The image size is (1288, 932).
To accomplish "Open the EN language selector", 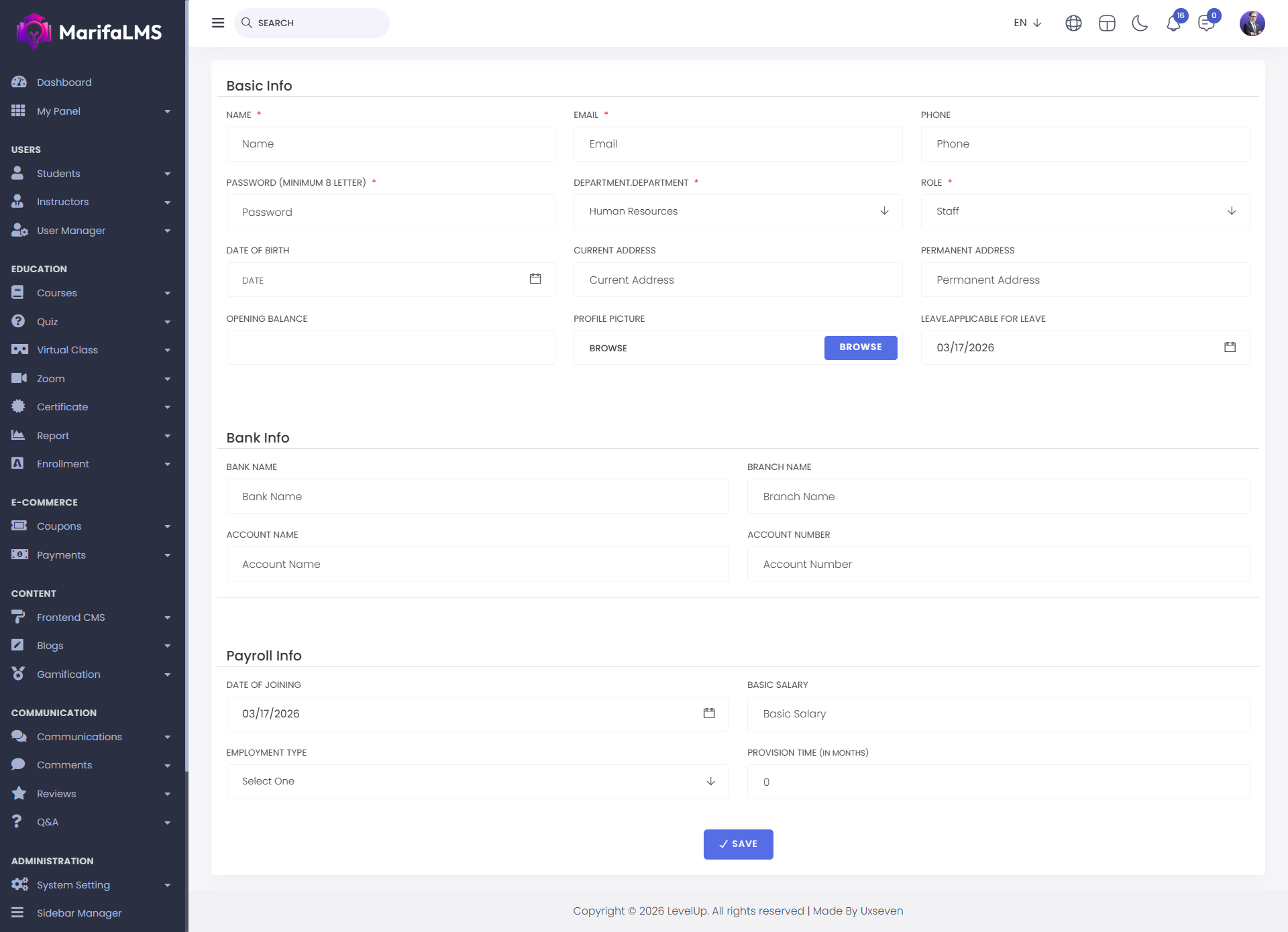I will click(1027, 23).
